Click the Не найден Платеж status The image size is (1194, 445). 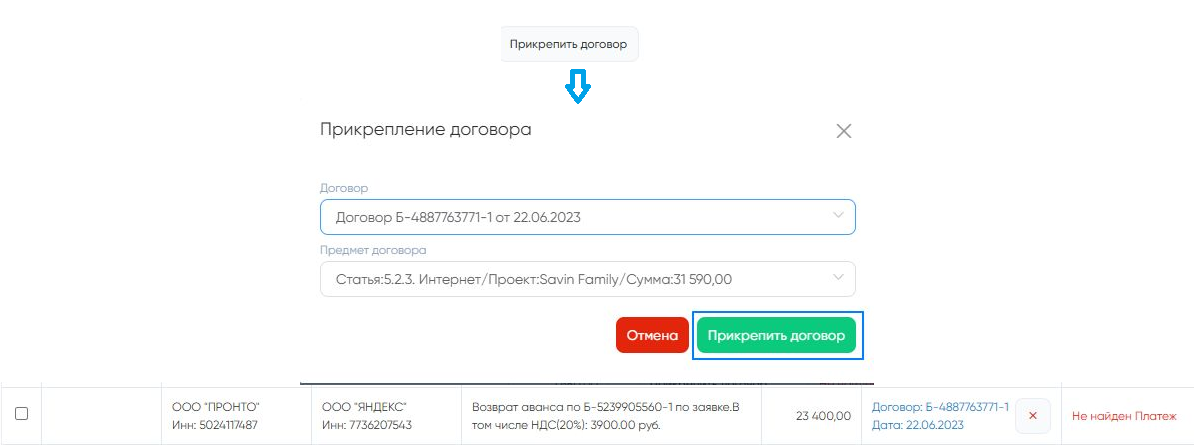click(x=1124, y=415)
